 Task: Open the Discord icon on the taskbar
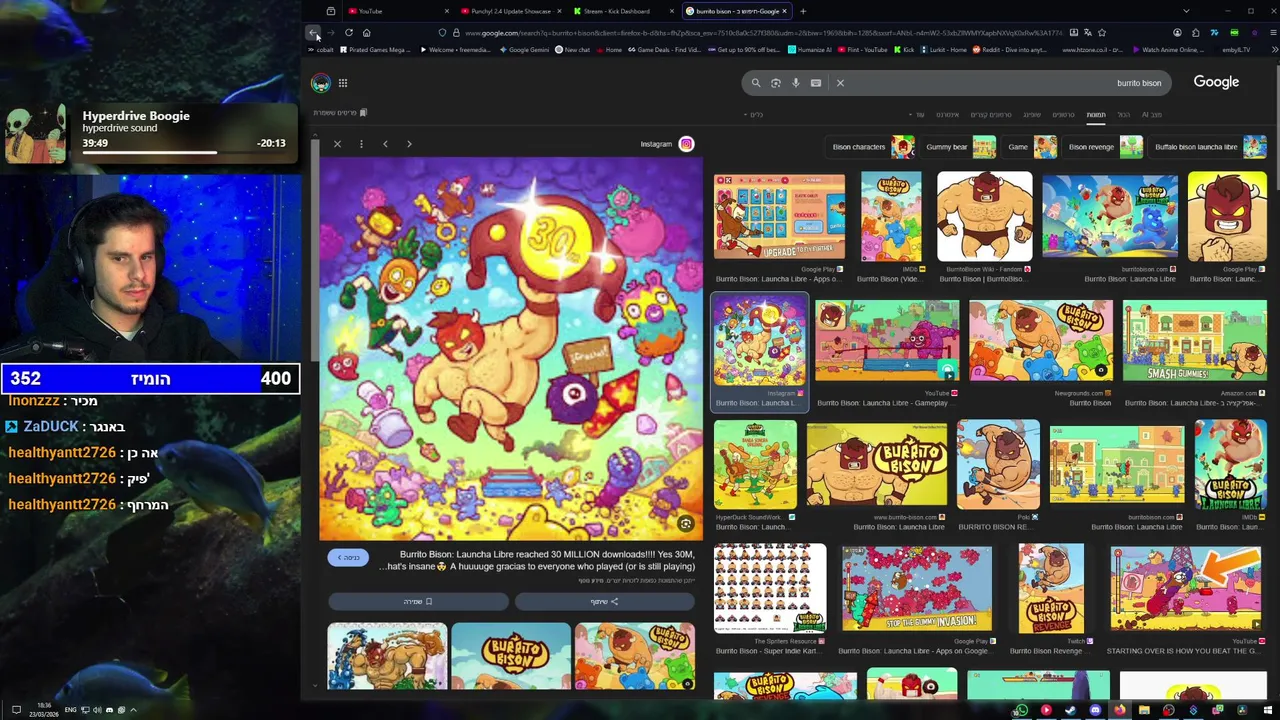(x=1095, y=711)
